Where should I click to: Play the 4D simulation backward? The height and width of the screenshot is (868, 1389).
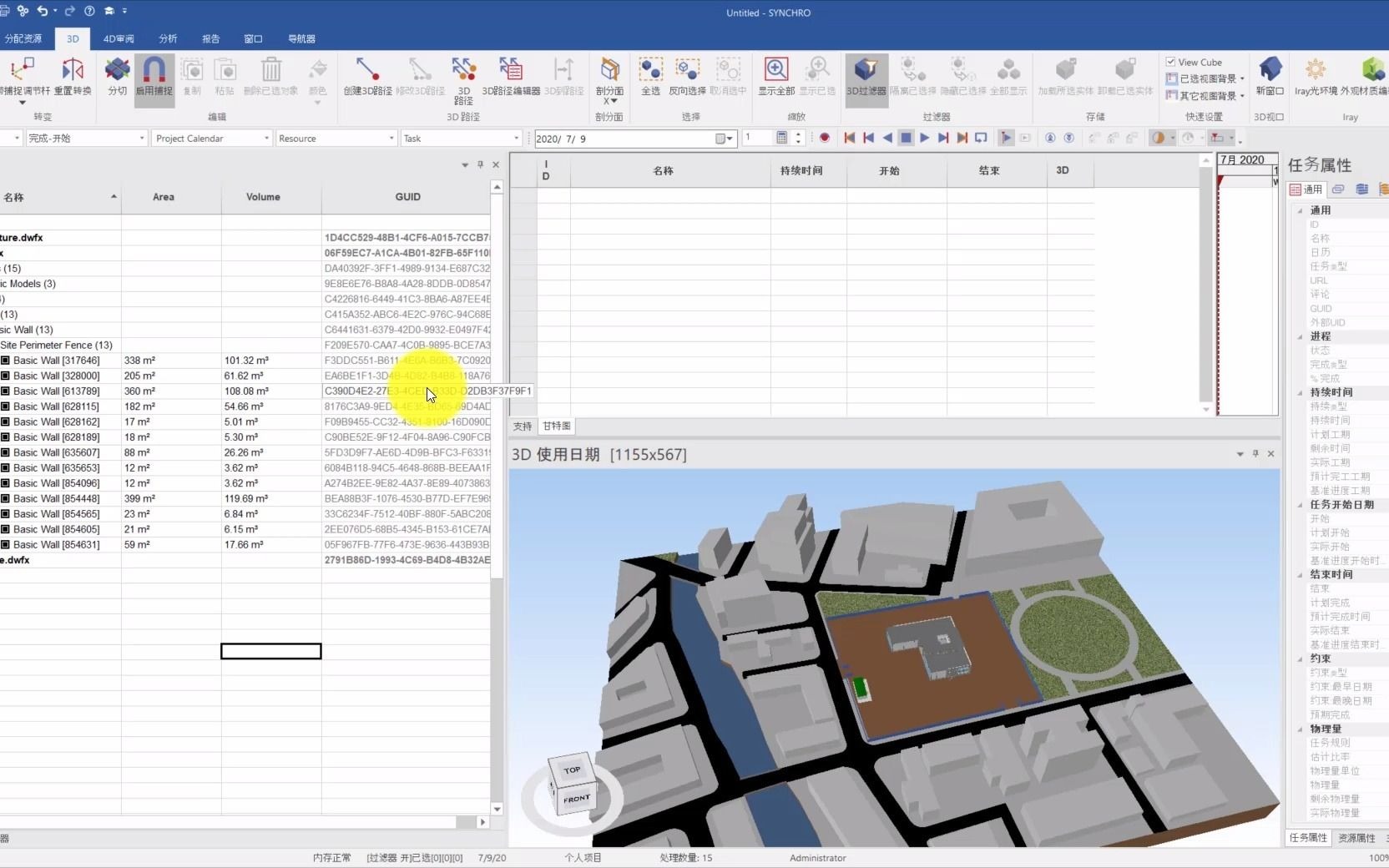tap(887, 138)
